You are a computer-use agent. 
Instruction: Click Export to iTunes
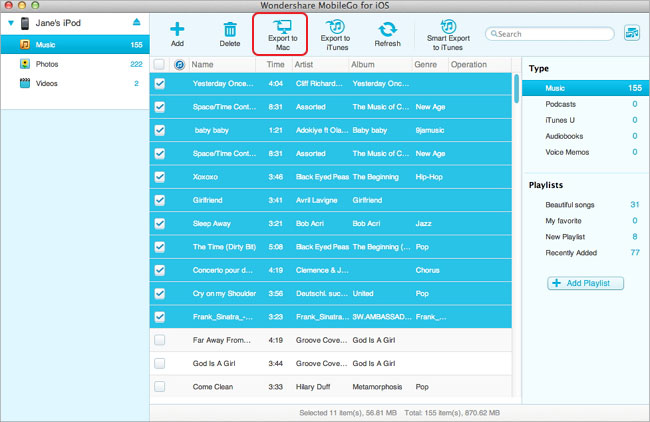coord(335,35)
